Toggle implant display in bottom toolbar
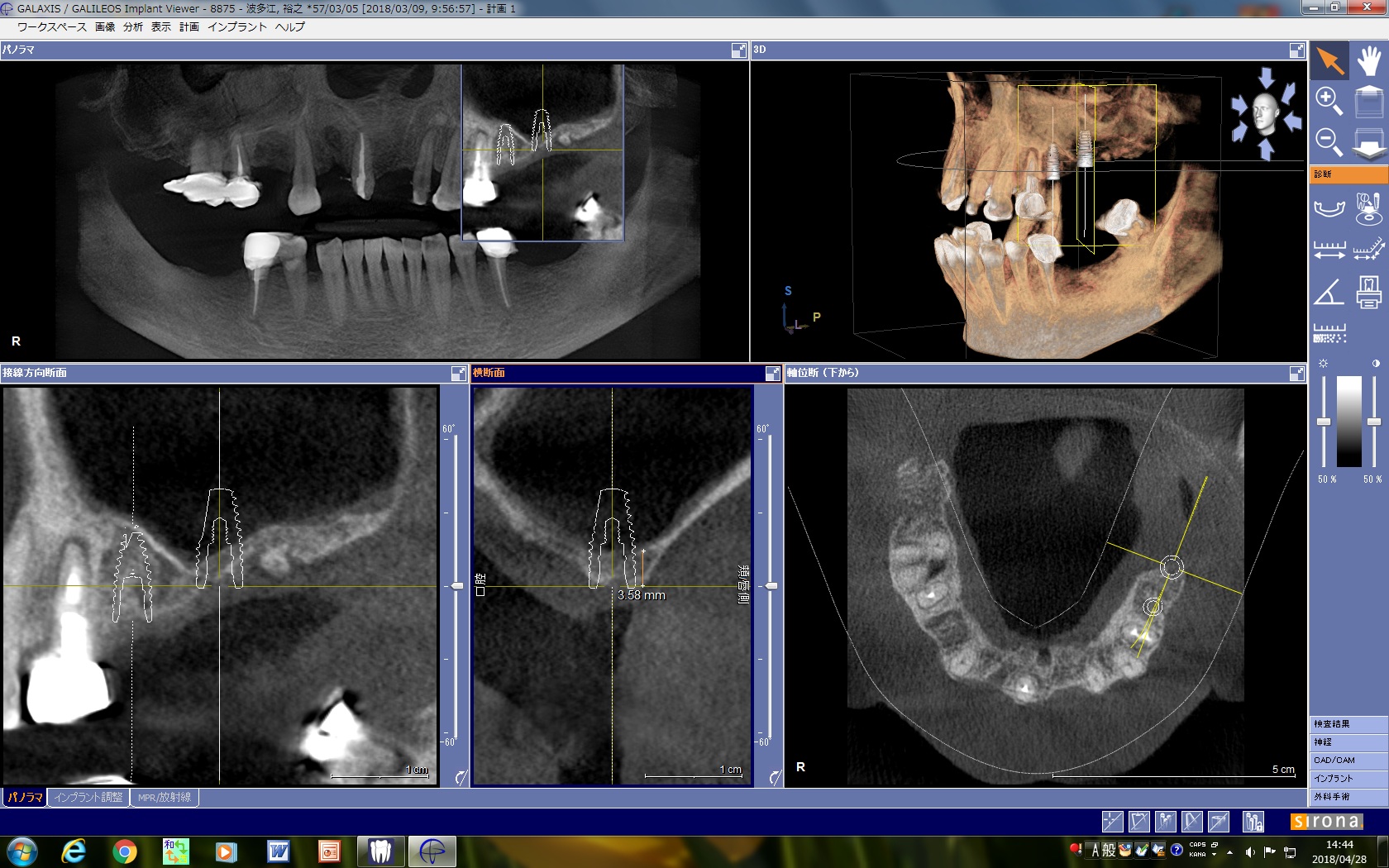1389x868 pixels. tap(1165, 821)
